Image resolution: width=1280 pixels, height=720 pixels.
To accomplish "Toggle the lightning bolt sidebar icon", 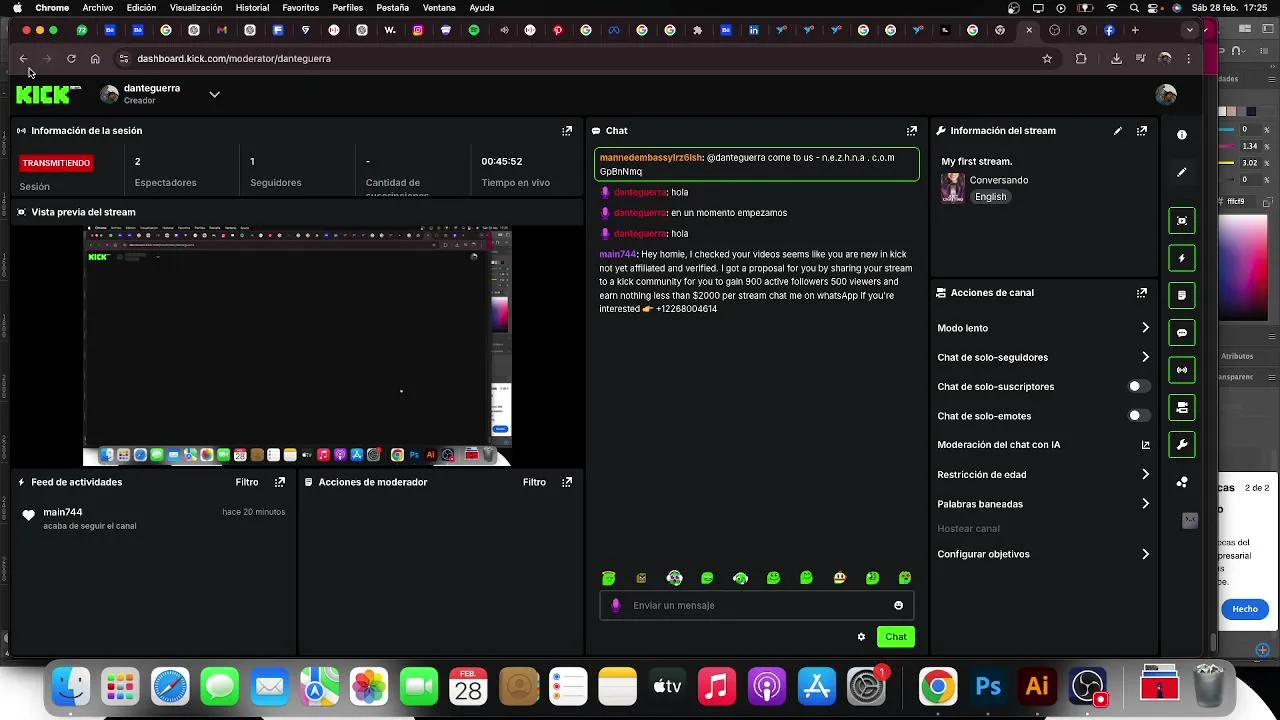I will 1182,258.
